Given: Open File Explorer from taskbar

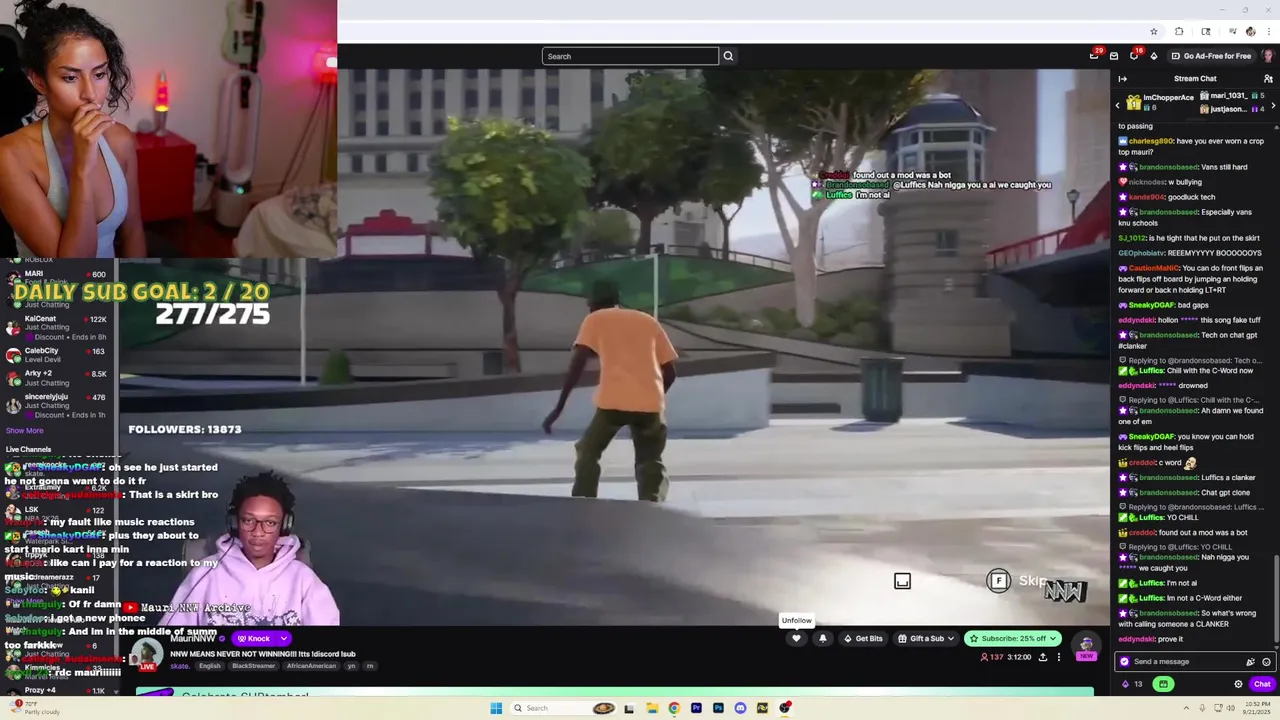Looking at the screenshot, I should coord(652,708).
